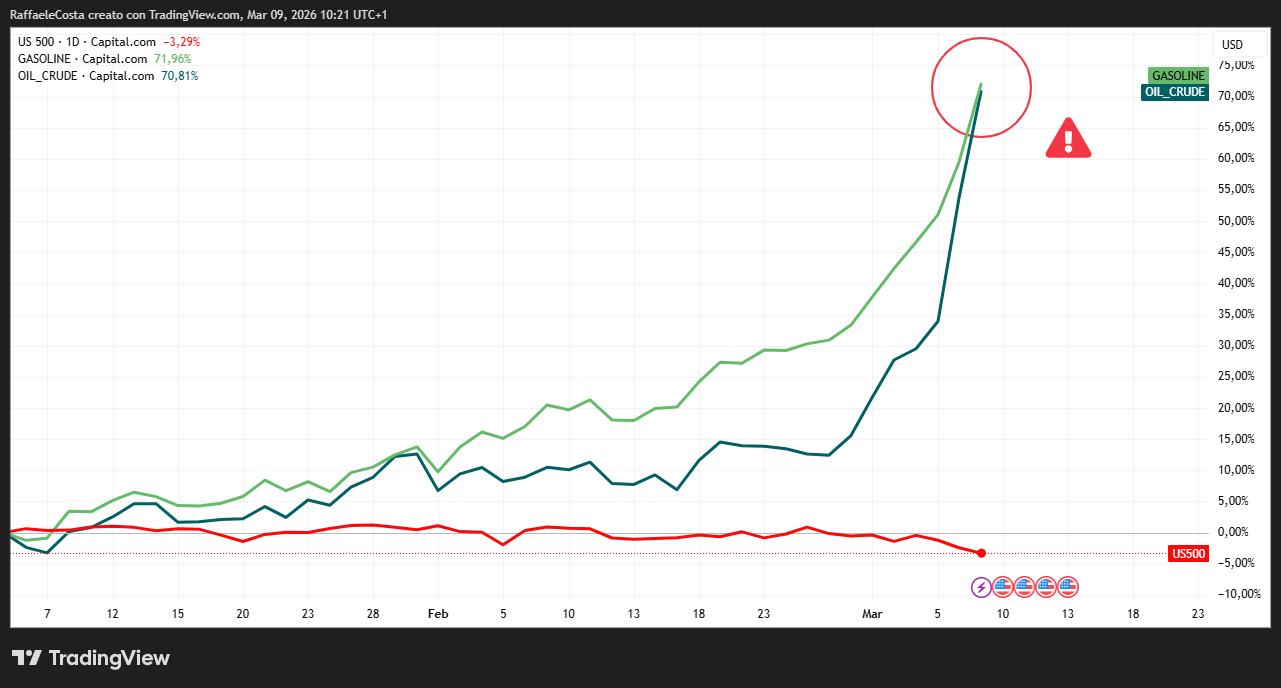Select the OIL_CRUDE price scale label
Image resolution: width=1281 pixels, height=688 pixels.
coord(1175,92)
